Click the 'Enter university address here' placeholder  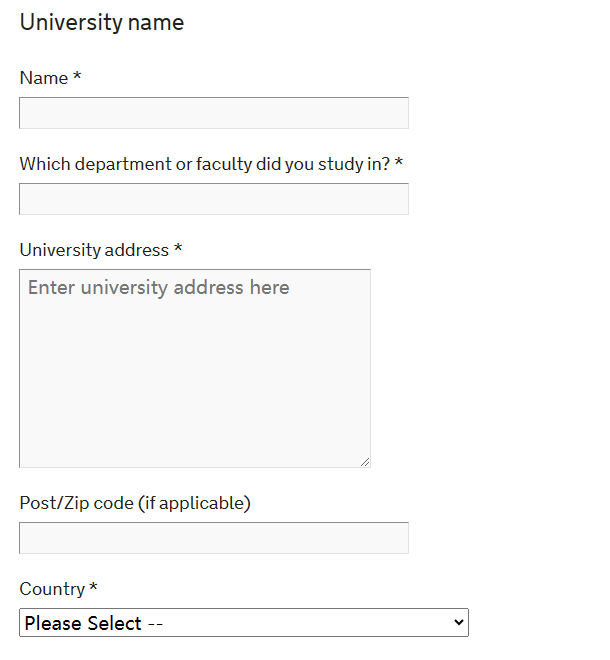(x=158, y=288)
